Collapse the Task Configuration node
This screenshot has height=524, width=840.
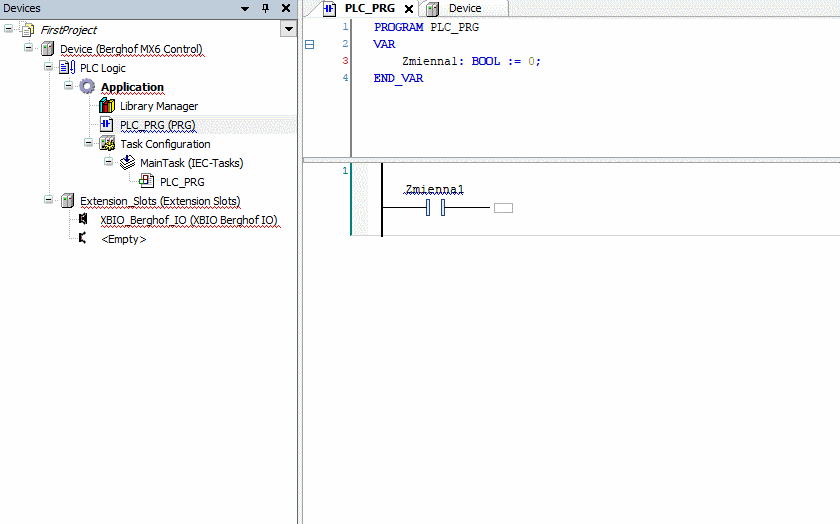pyautogui.click(x=88, y=143)
